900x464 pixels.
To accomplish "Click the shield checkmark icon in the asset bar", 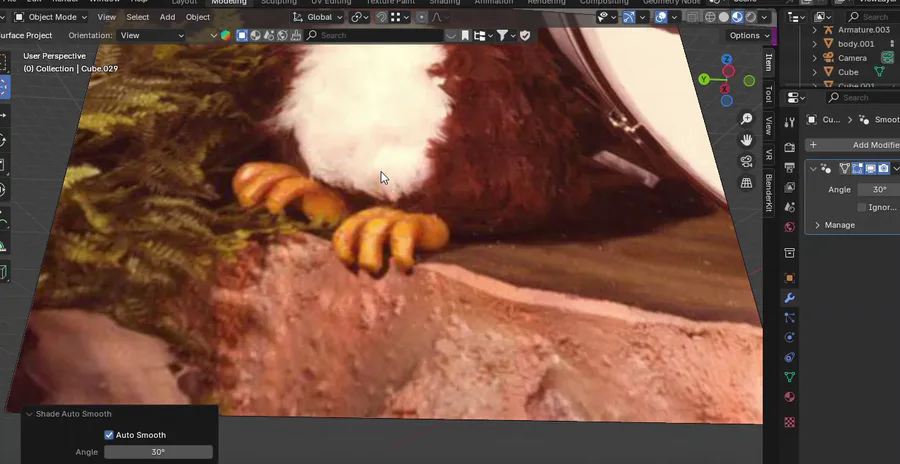I will [x=525, y=36].
